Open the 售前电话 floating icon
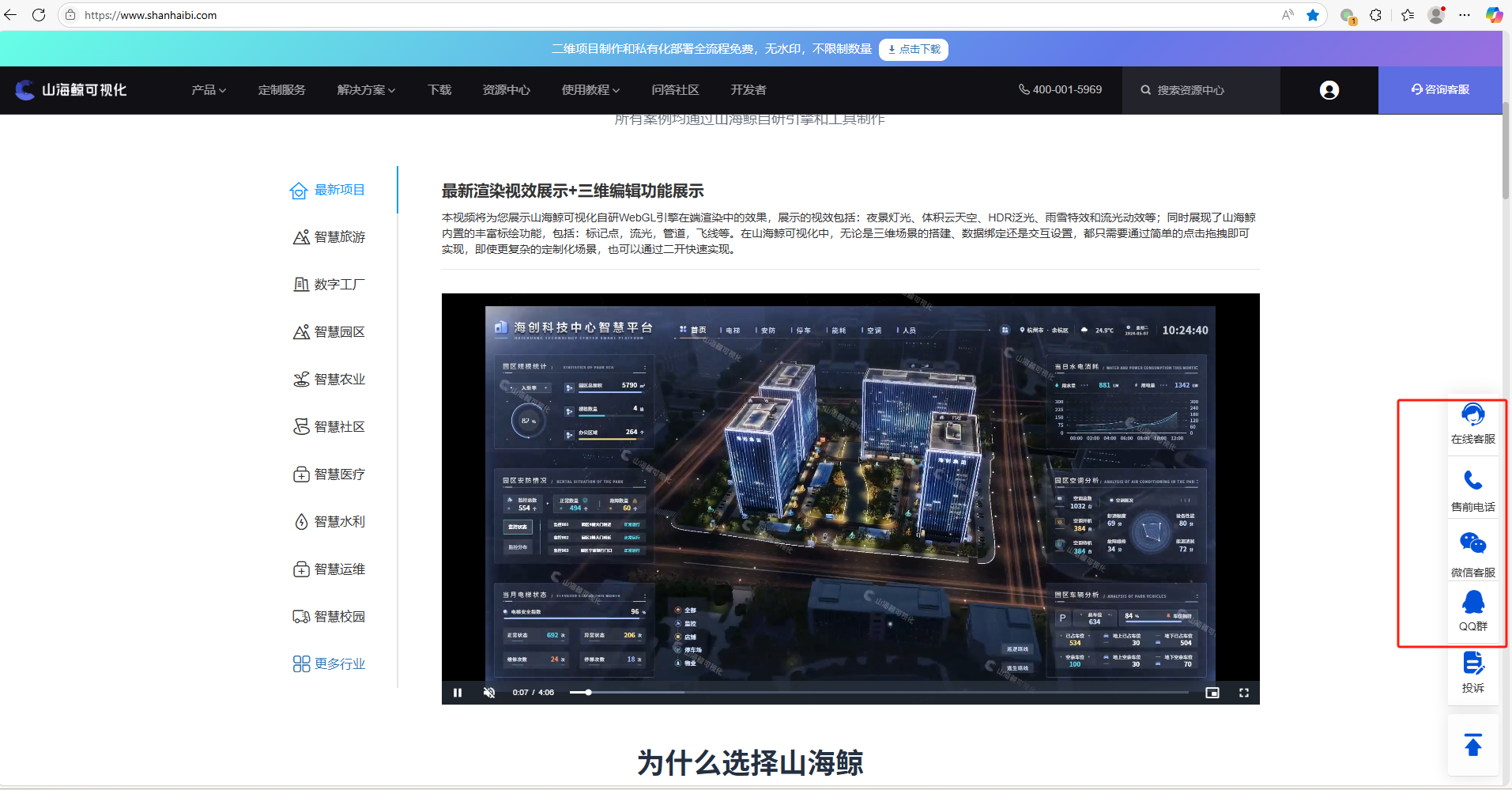1512x790 pixels. (1473, 491)
